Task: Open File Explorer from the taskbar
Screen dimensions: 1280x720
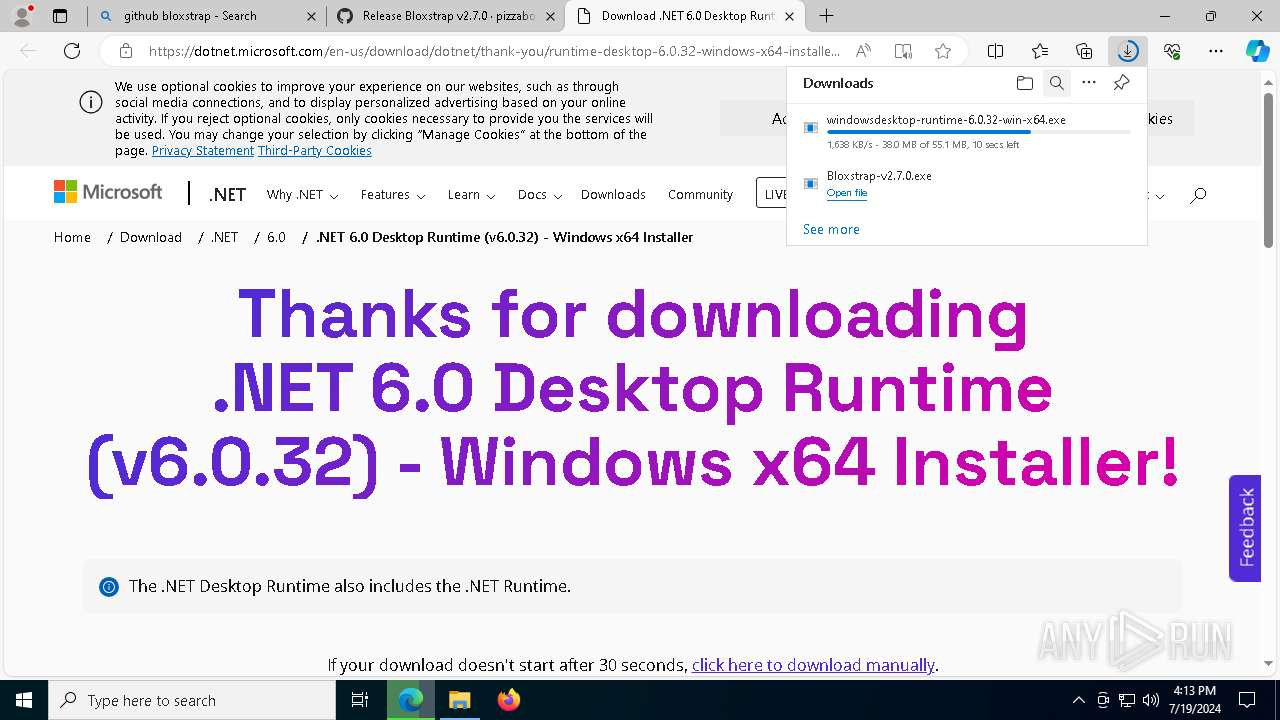Action: (459, 700)
